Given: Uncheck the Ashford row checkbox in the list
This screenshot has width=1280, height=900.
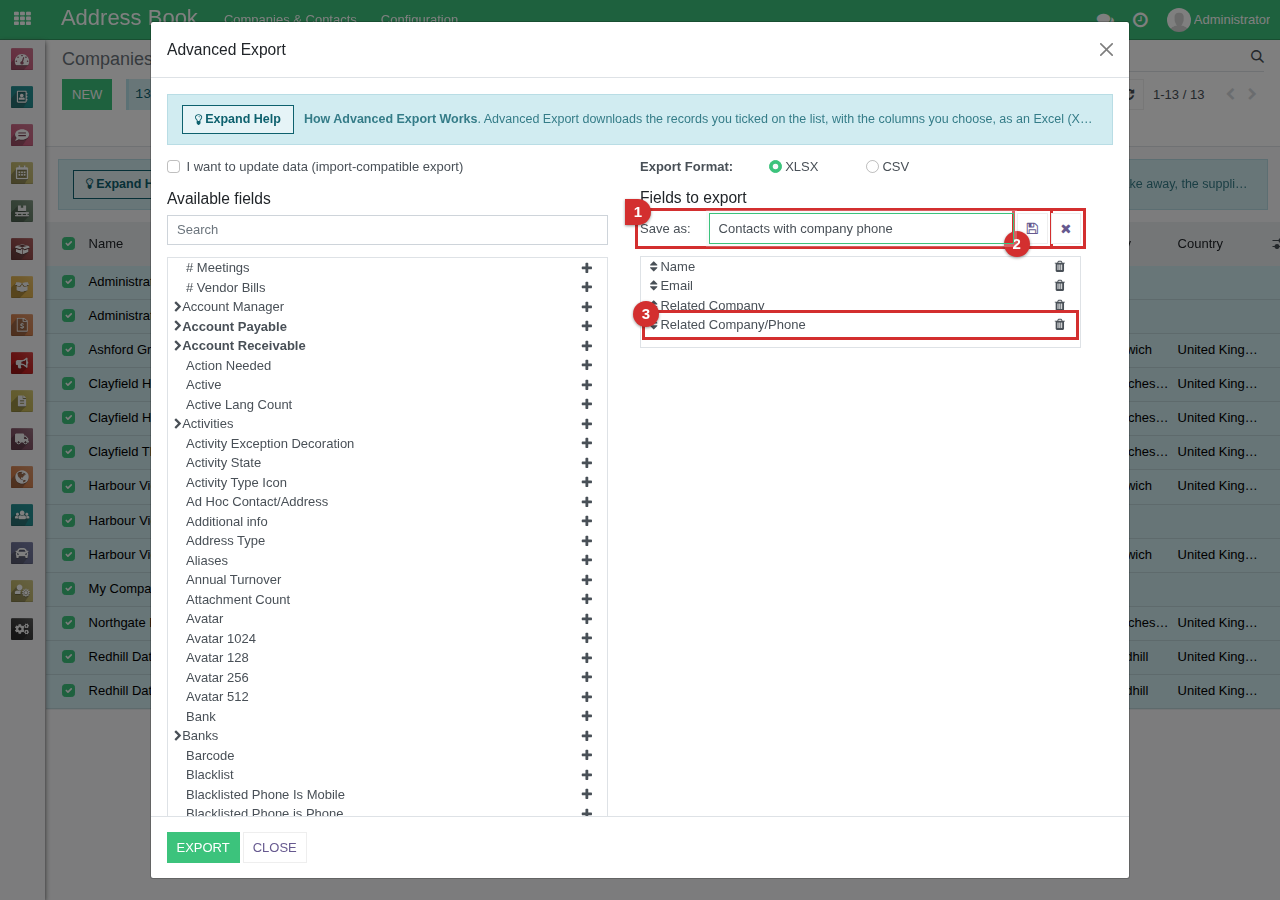Looking at the screenshot, I should click(x=69, y=350).
